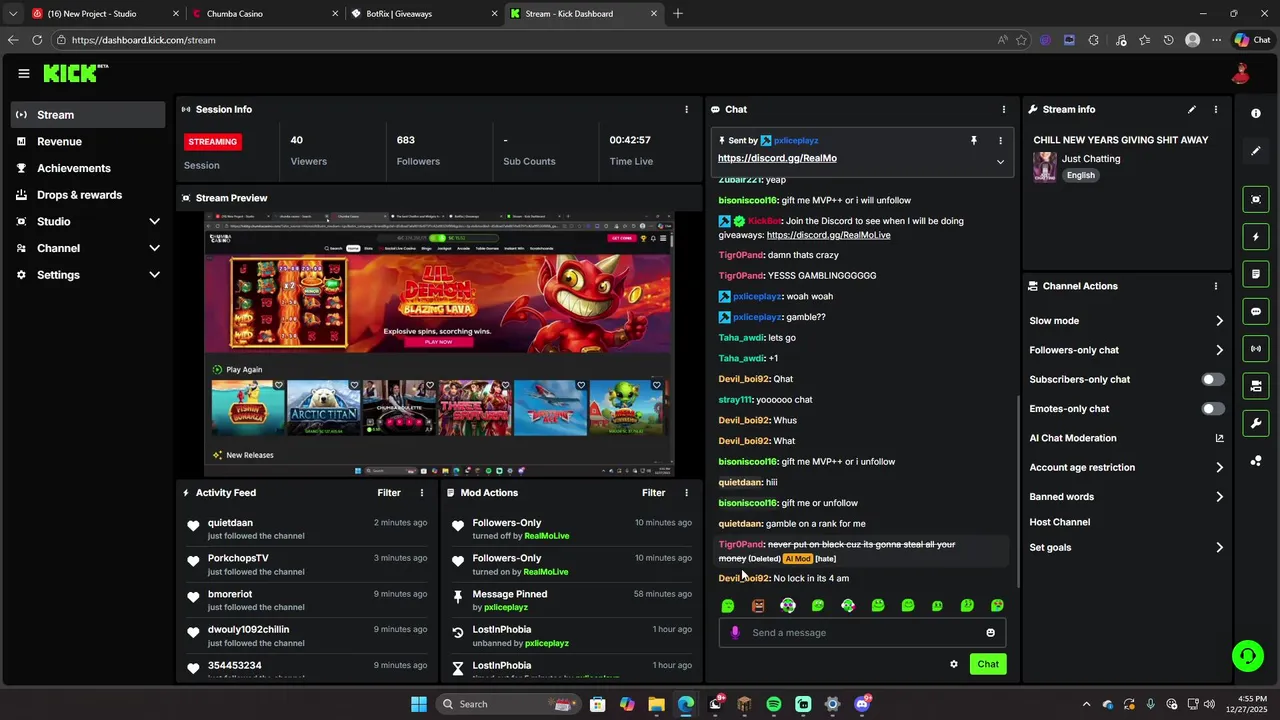
Task: Open chat settings gear next to the Chat button
Action: click(x=954, y=664)
